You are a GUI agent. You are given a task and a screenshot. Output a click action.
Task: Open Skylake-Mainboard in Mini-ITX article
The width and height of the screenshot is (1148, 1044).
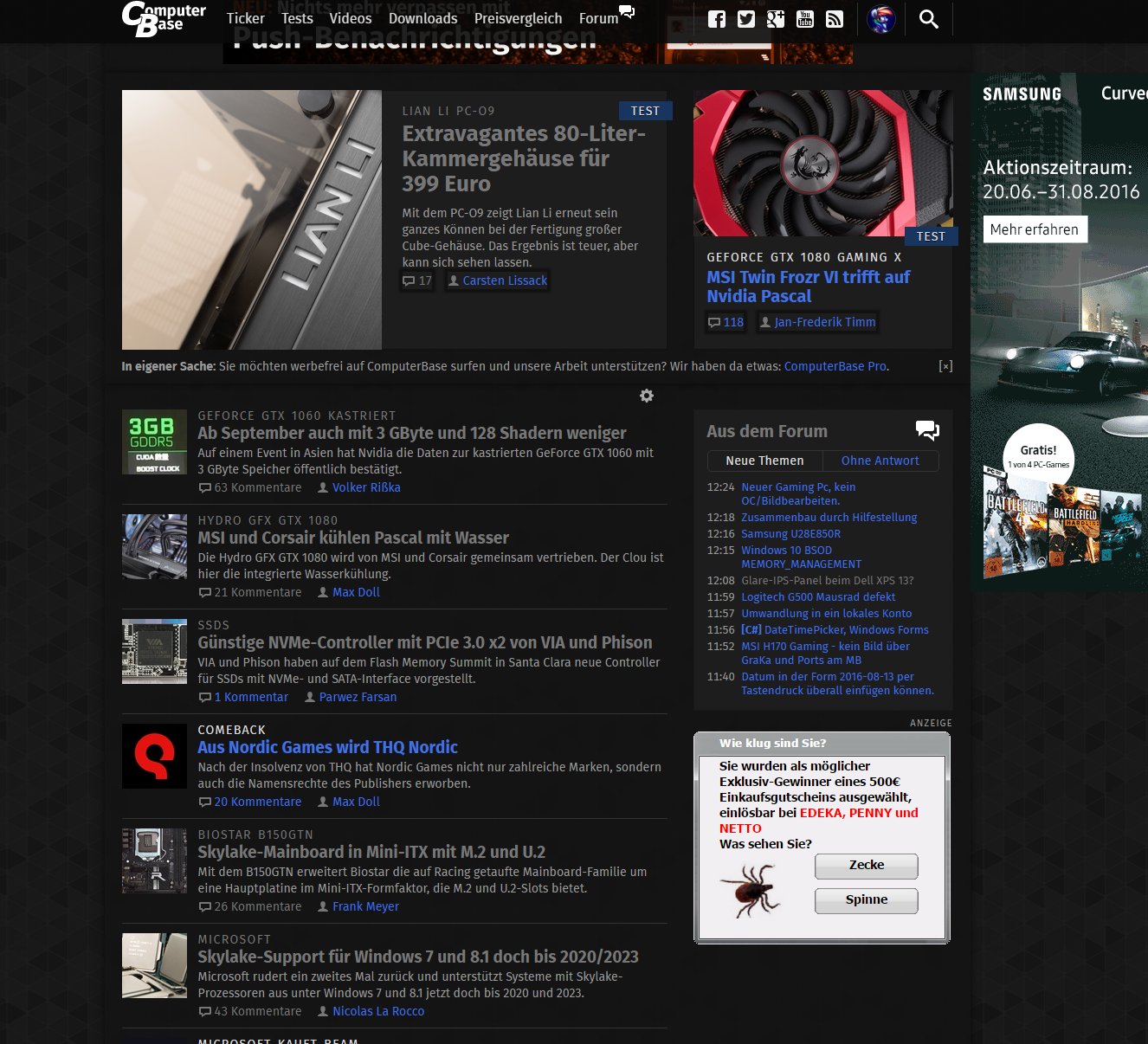coord(371,852)
